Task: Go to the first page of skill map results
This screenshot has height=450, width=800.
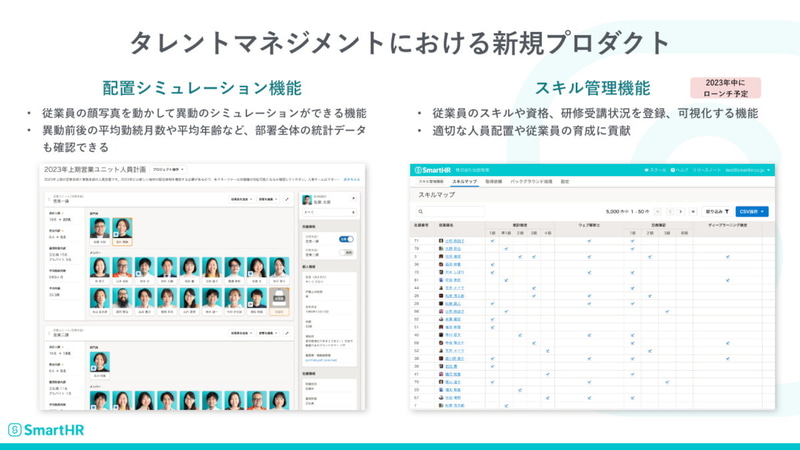Action: pyautogui.click(x=658, y=211)
